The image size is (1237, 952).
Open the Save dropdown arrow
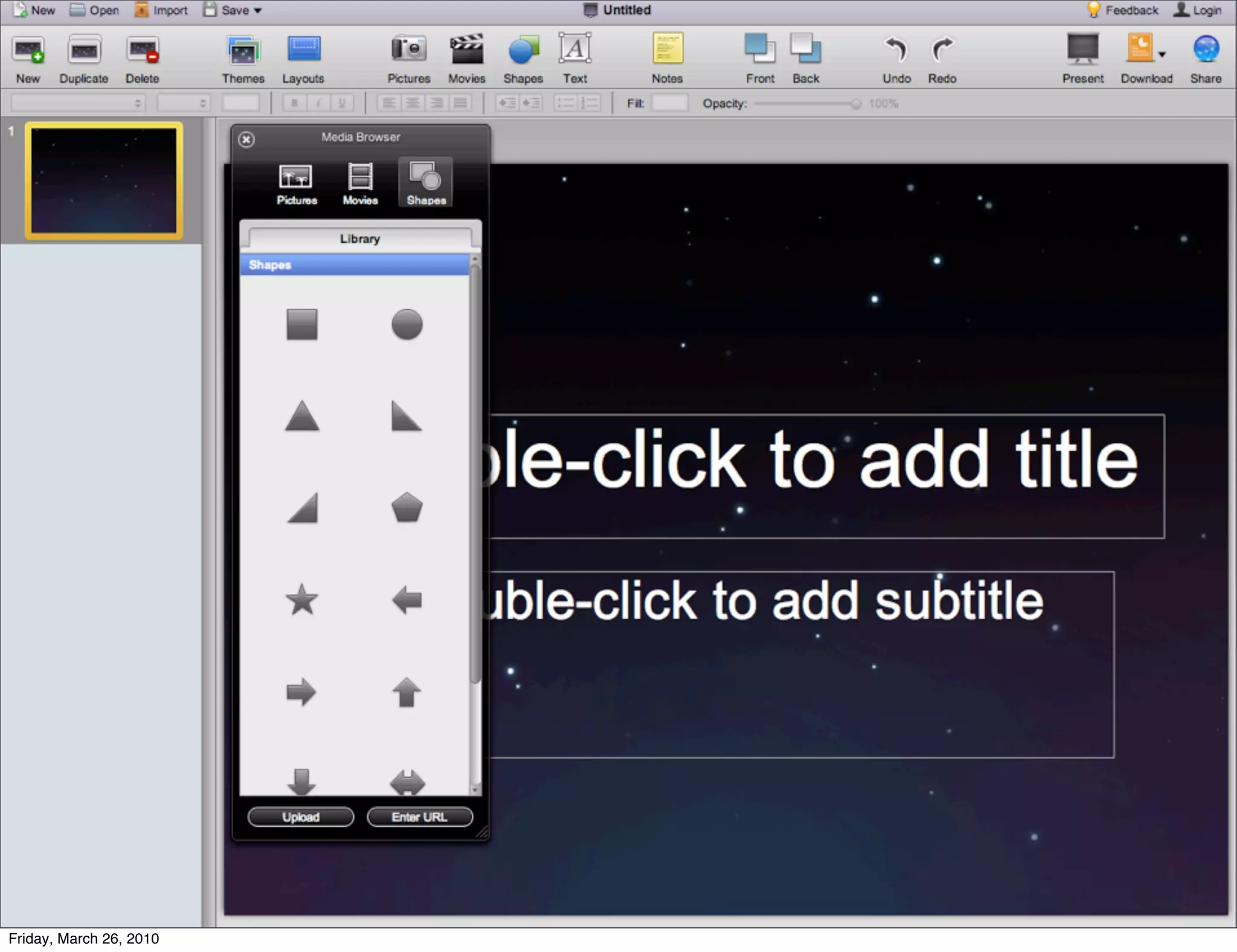coord(258,10)
